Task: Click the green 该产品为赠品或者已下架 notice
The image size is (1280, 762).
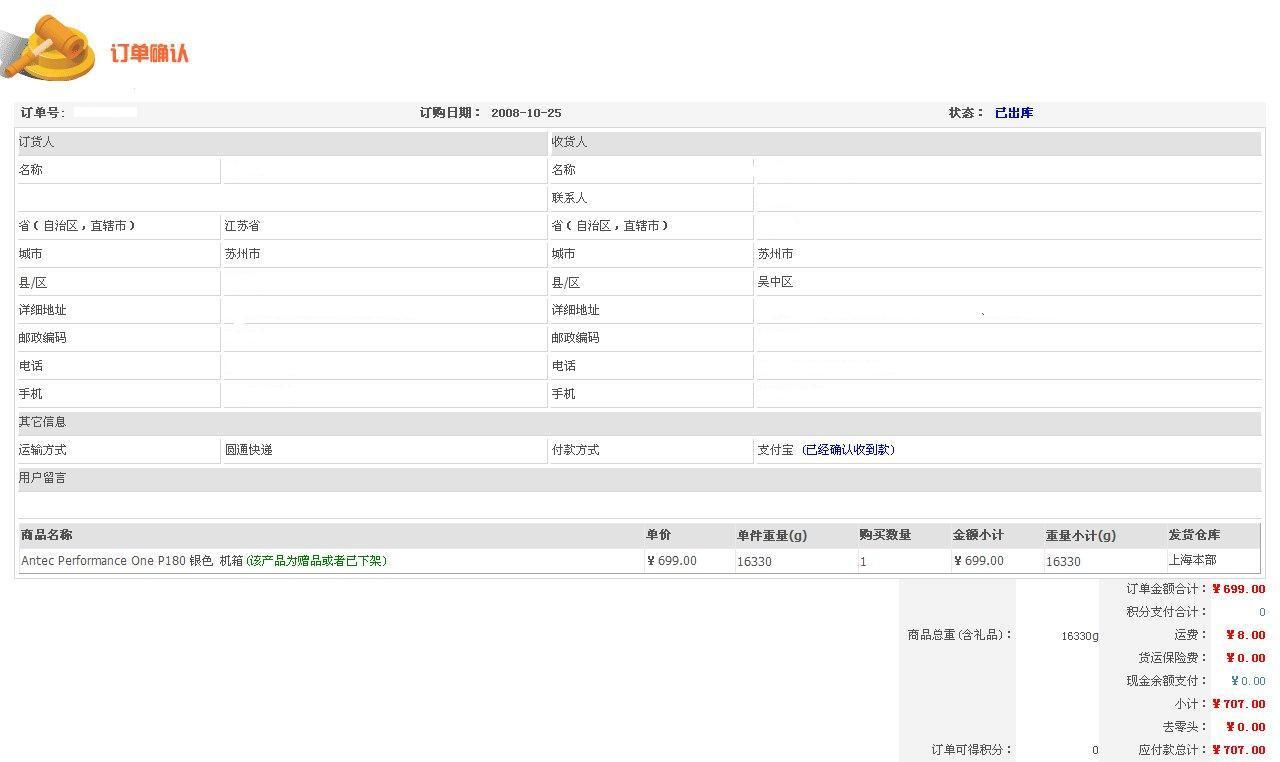Action: pyautogui.click(x=316, y=561)
